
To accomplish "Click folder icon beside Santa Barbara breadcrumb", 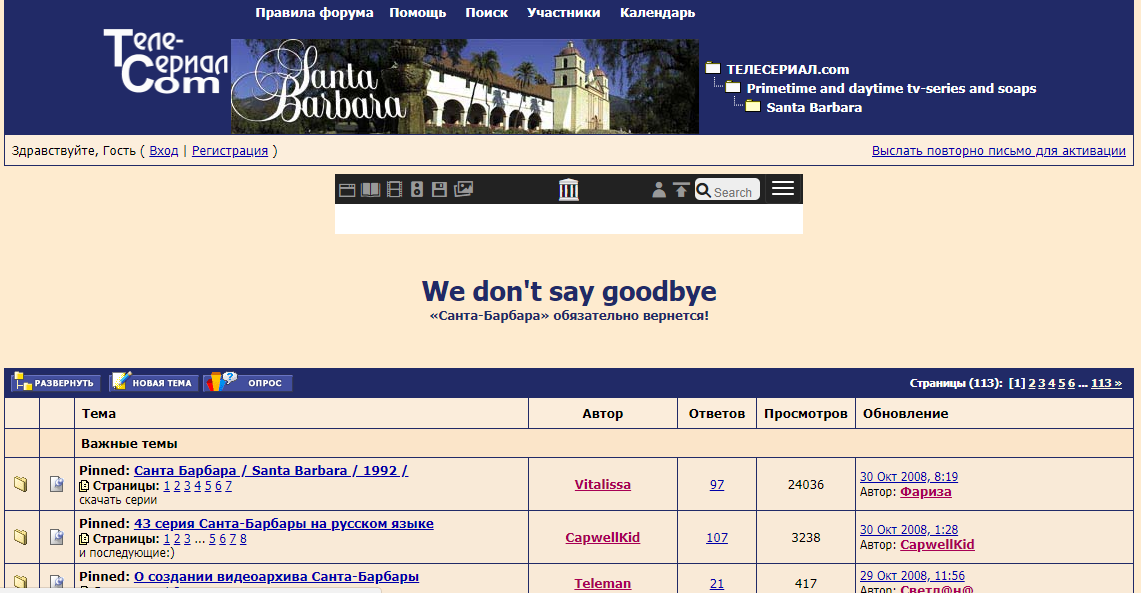I will [x=752, y=106].
